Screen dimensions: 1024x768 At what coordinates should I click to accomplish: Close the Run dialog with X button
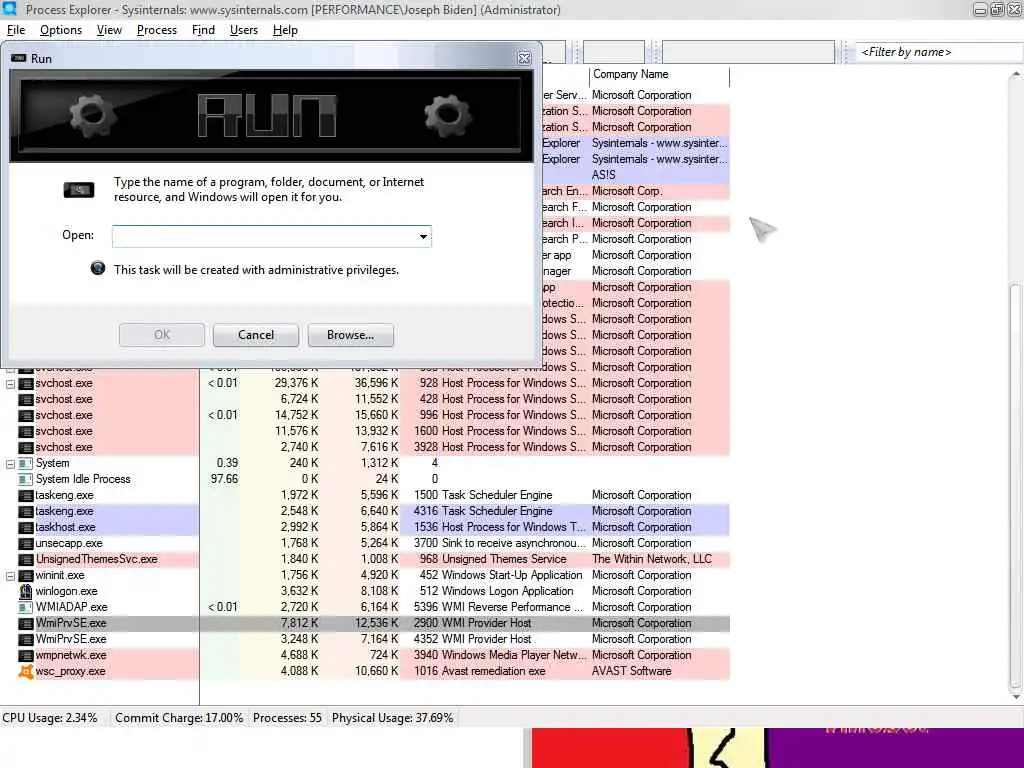click(524, 58)
